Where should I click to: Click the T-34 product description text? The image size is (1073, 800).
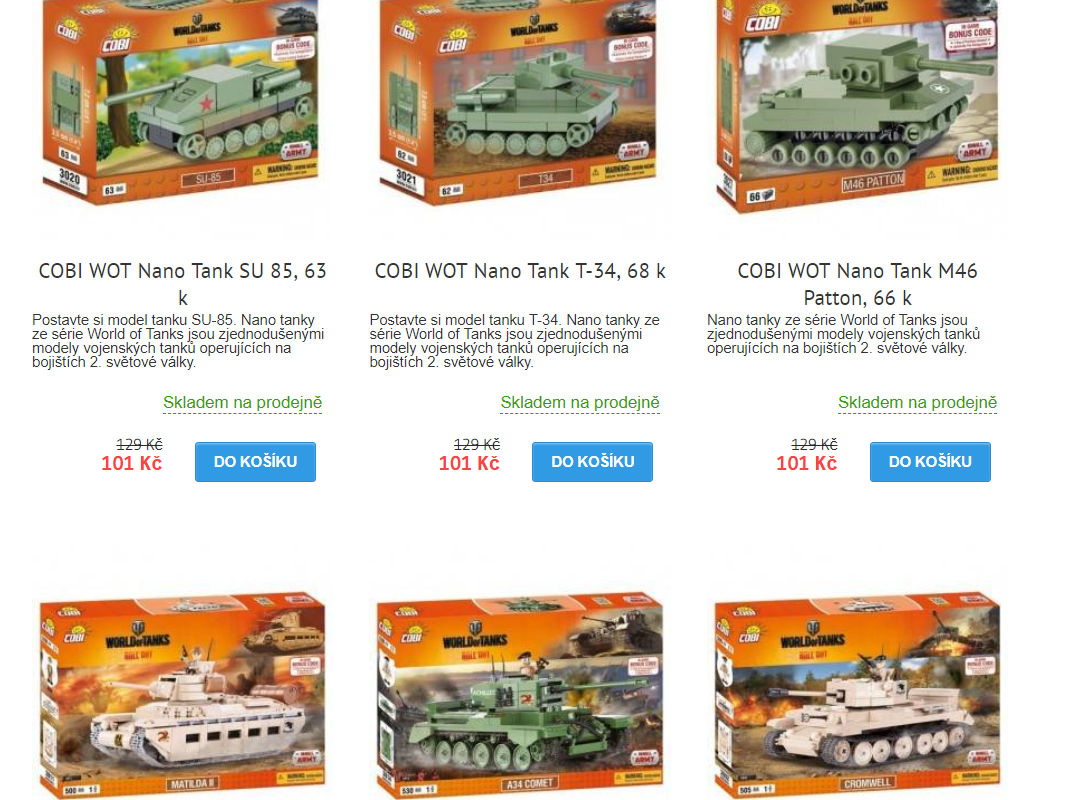point(515,341)
